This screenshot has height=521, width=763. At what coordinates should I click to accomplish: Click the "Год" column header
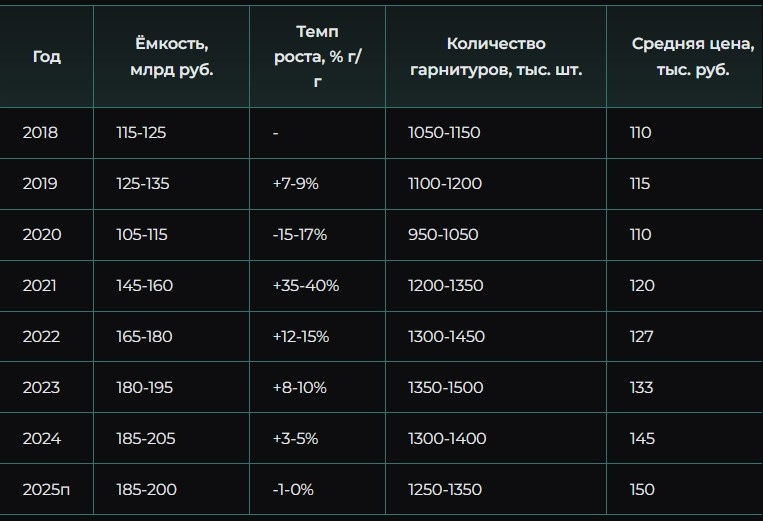pos(46,57)
